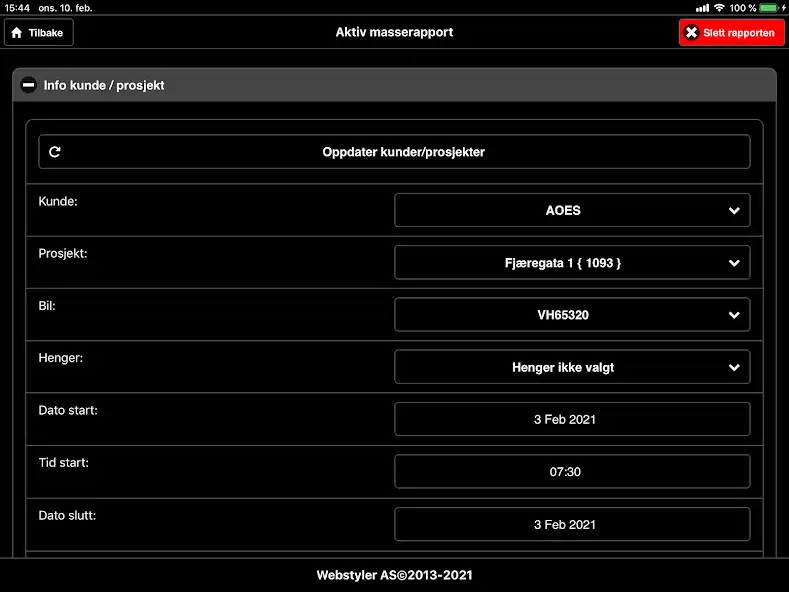The image size is (789, 592).
Task: Click the Dato start: label
Action: 68,410
